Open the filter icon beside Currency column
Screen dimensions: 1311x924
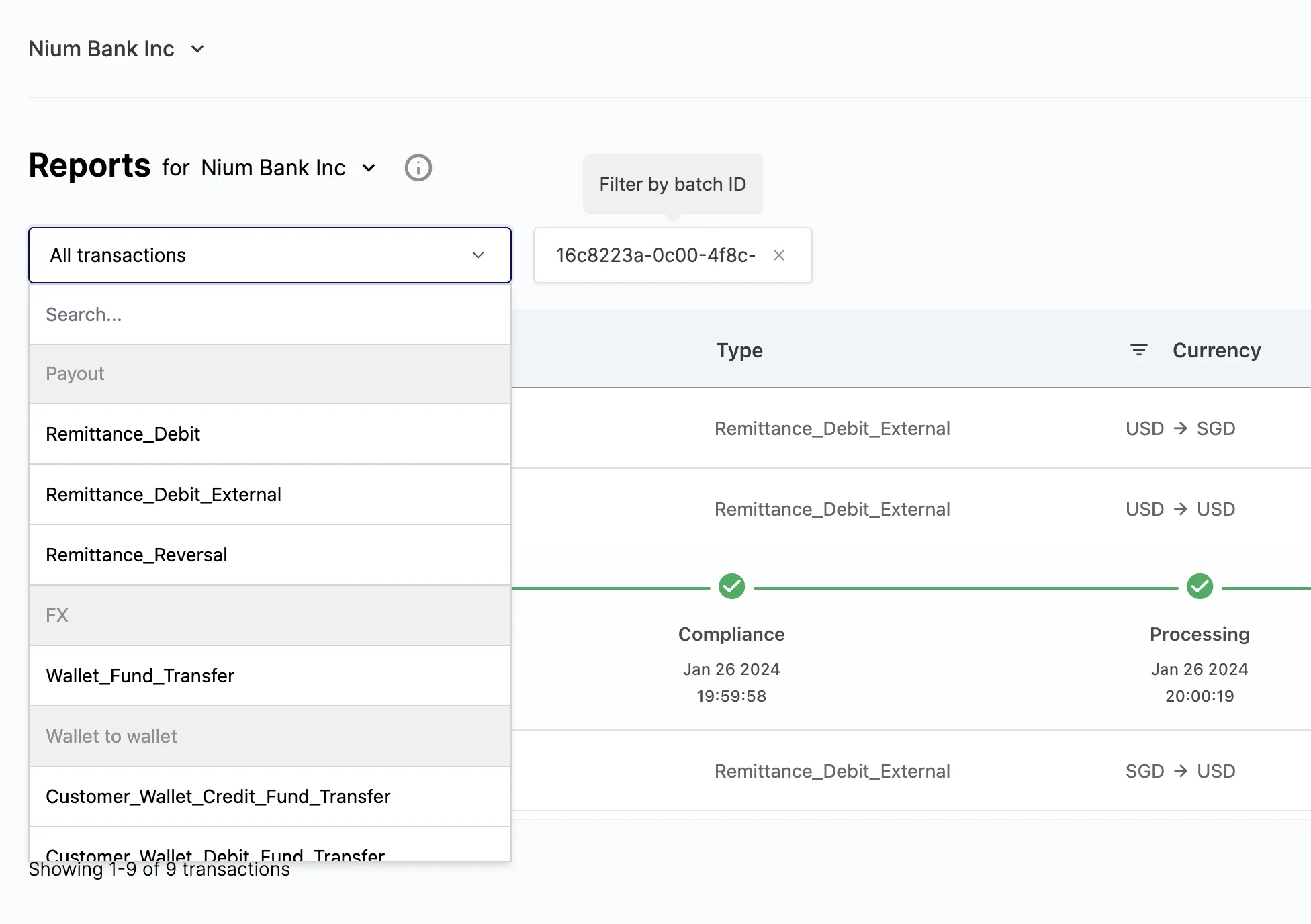[1138, 351]
